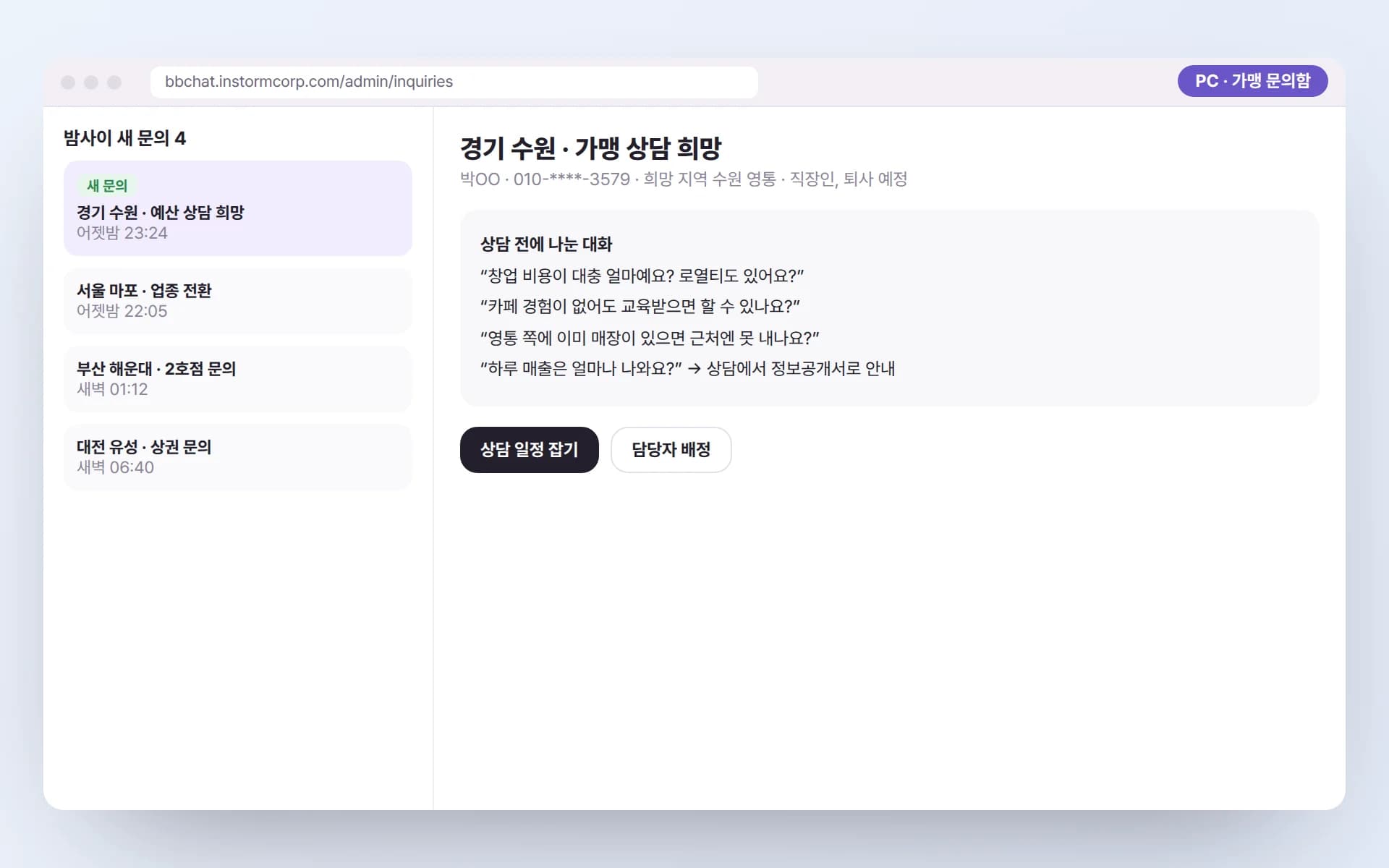
Task: Open the 경기 수원 · 예산 상담 희망 inquiry
Action: tap(238, 208)
